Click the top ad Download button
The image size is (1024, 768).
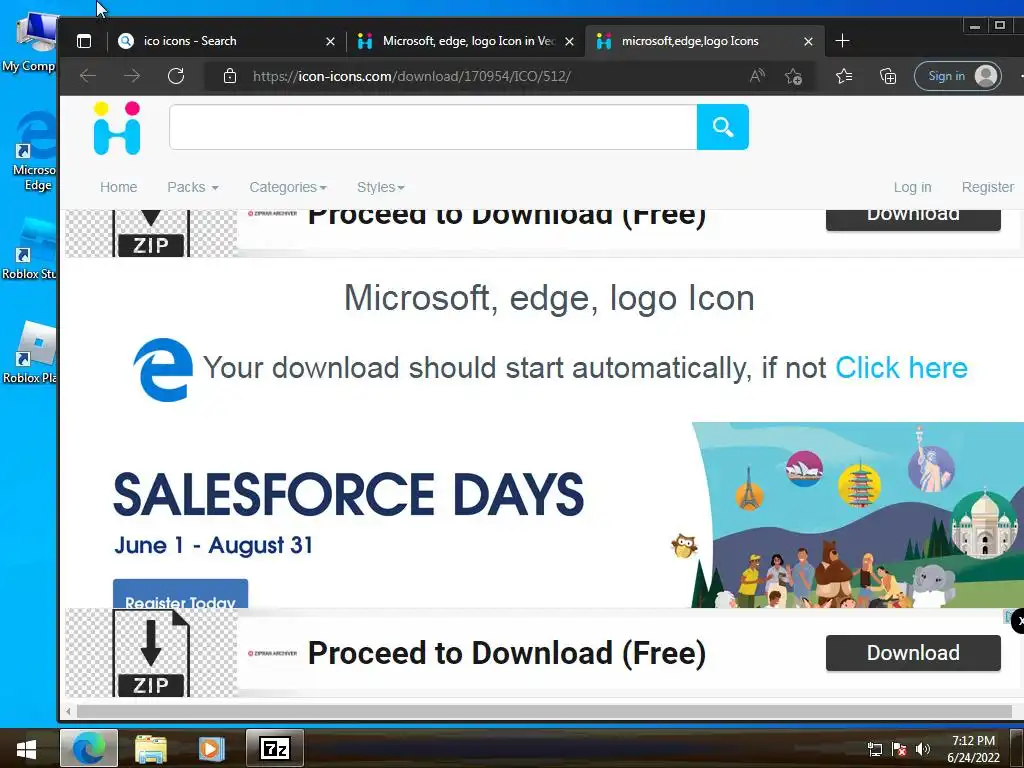913,219
